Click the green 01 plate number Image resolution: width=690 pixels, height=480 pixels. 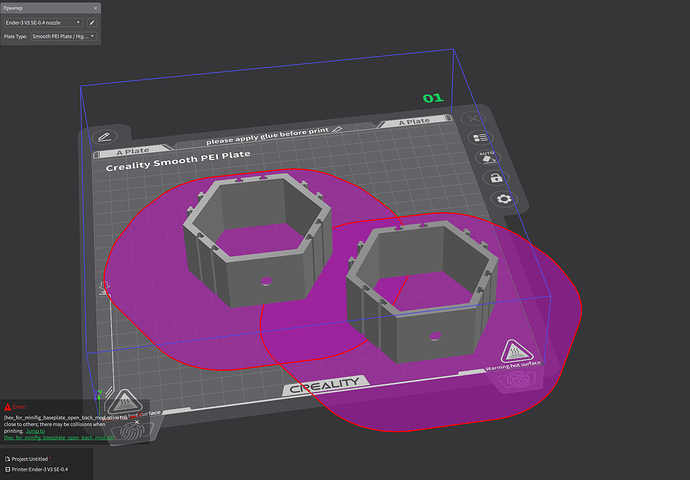click(433, 98)
